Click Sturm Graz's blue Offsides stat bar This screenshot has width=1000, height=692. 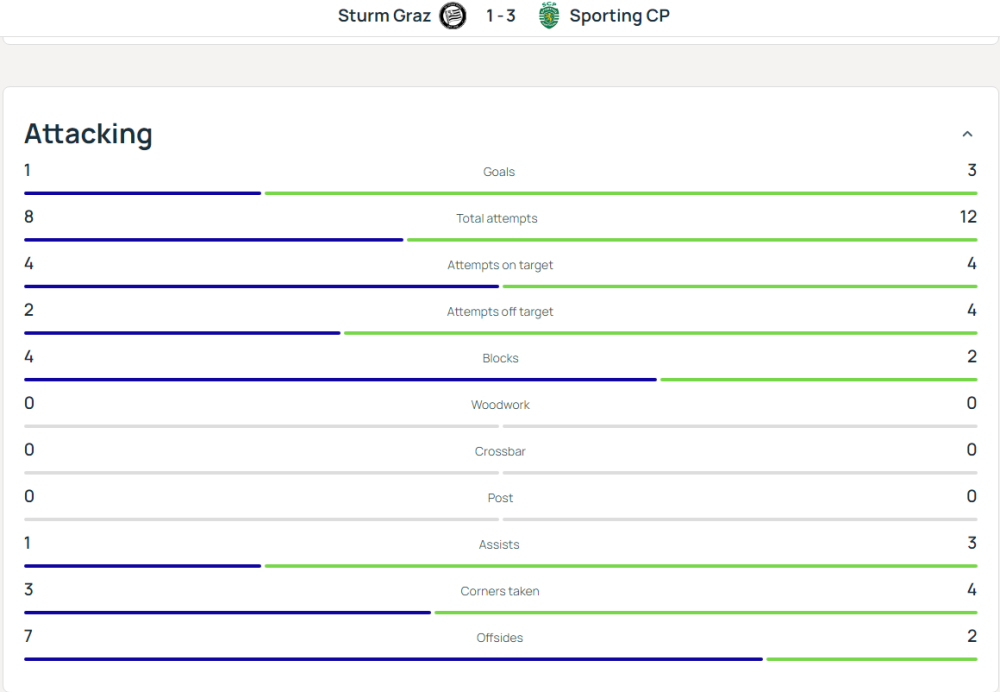click(394, 659)
